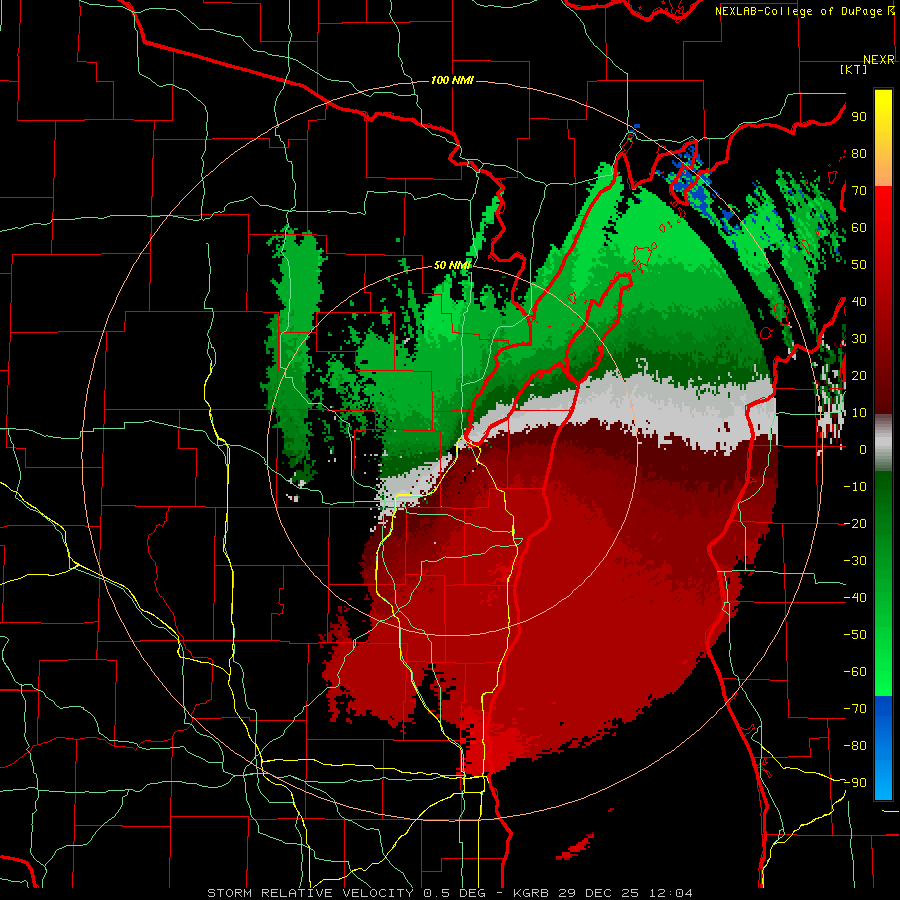Click the [KT] units label
Viewport: 900px width, 900px height.
point(854,69)
